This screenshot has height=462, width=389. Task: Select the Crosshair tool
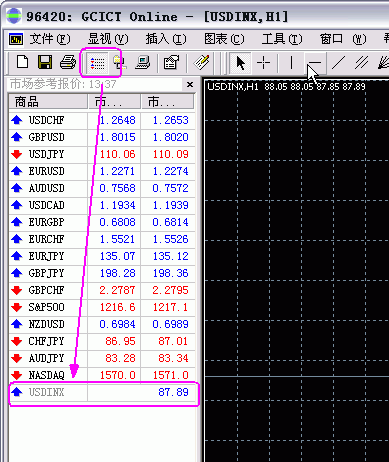pyautogui.click(x=263, y=63)
